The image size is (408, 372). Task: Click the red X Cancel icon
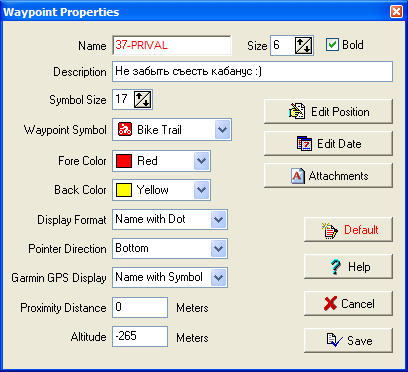click(330, 304)
